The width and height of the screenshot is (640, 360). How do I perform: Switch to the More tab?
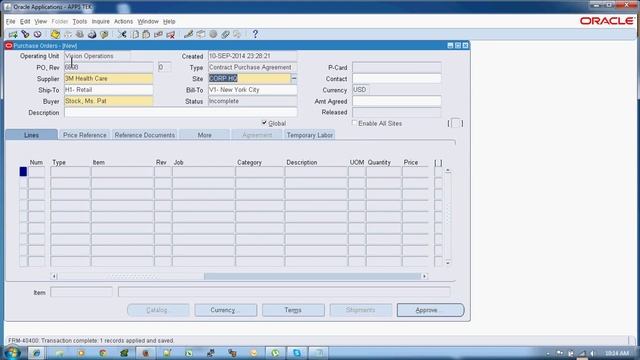[x=204, y=135]
